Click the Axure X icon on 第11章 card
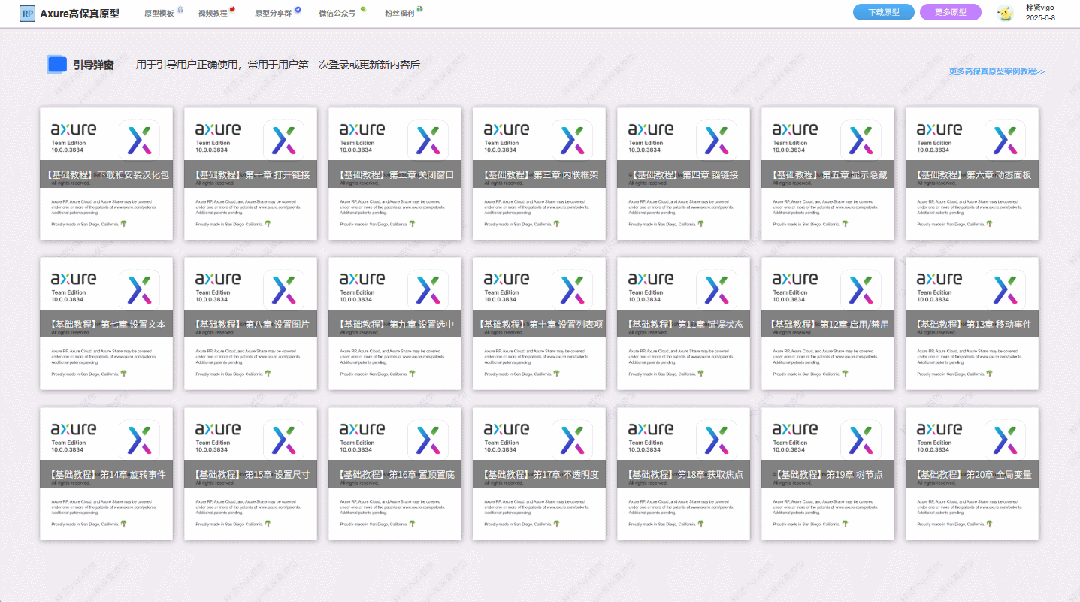Viewport: 1080px width, 602px height. [717, 289]
